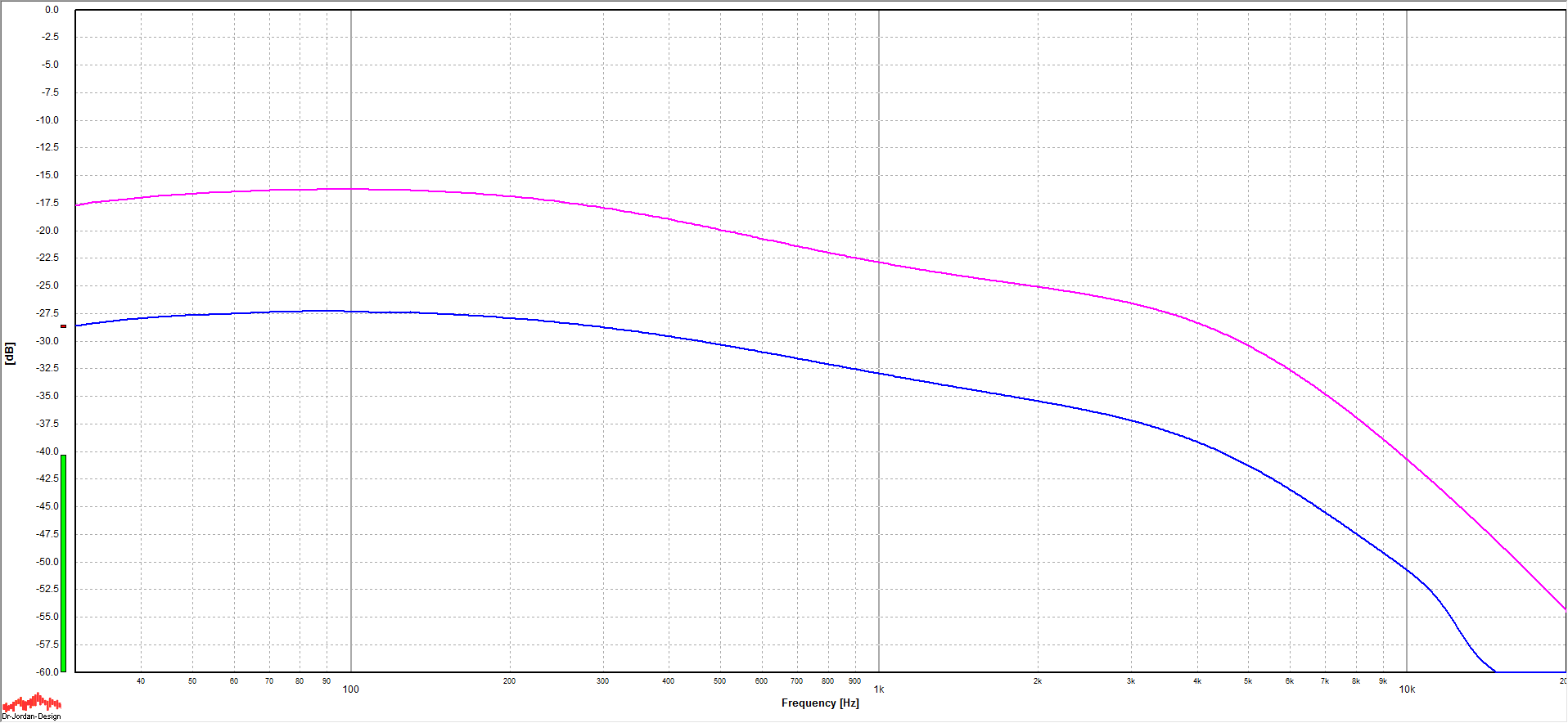The width and height of the screenshot is (1568, 723).
Task: Click the 2k frequency tick label
Action: coord(1037,681)
